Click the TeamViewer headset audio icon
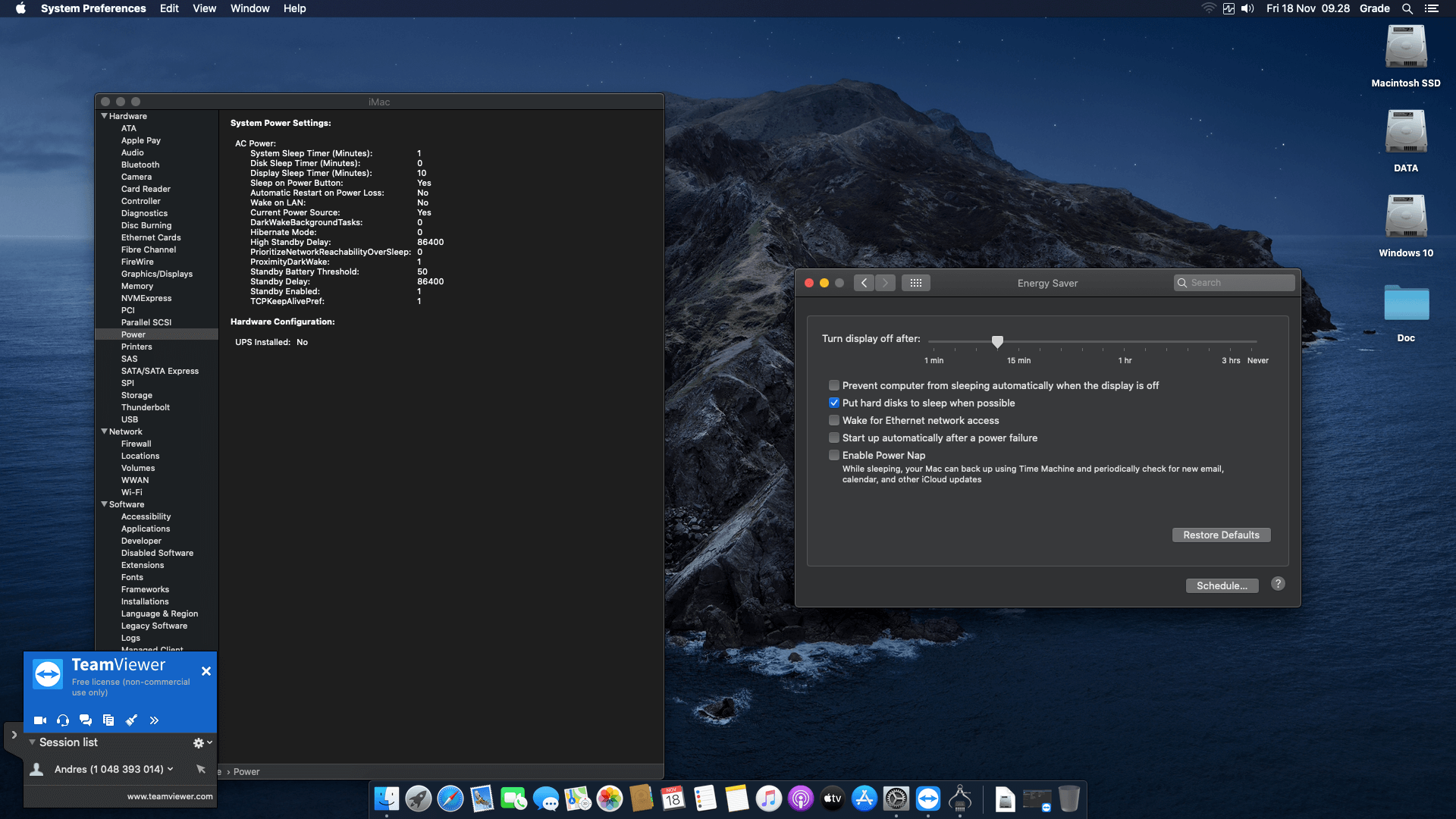 pyautogui.click(x=63, y=720)
